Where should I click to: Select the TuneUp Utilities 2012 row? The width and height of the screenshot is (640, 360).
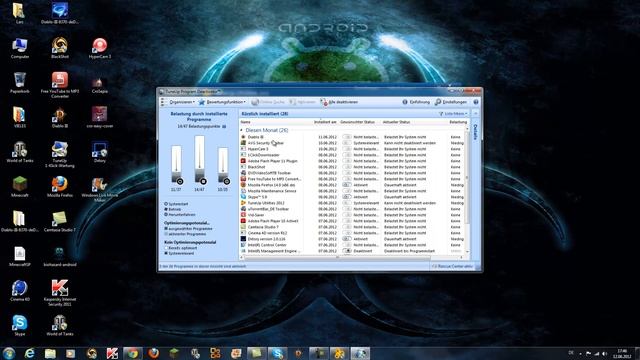352,203
